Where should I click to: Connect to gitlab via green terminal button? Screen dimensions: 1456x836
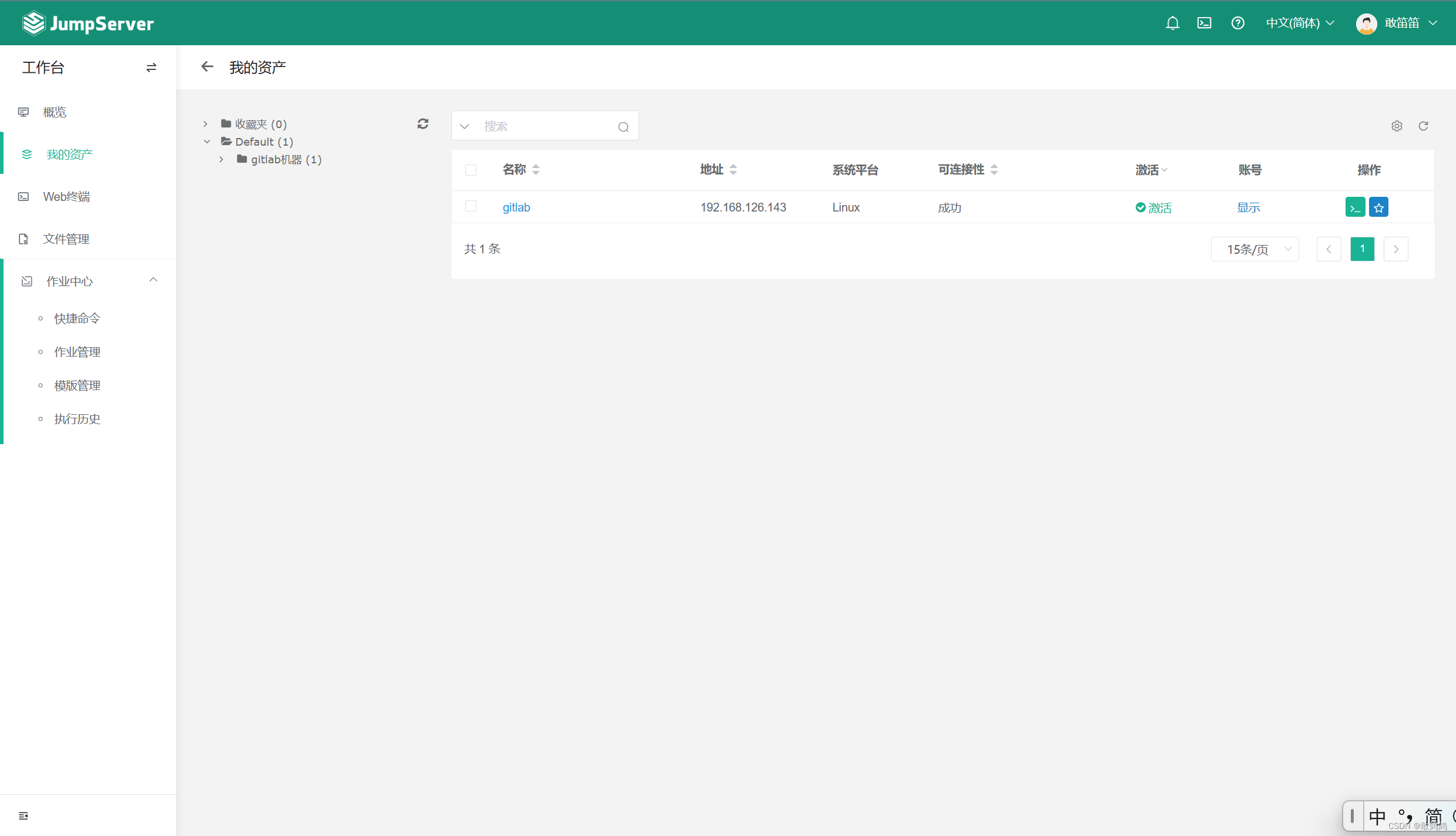pos(1355,207)
